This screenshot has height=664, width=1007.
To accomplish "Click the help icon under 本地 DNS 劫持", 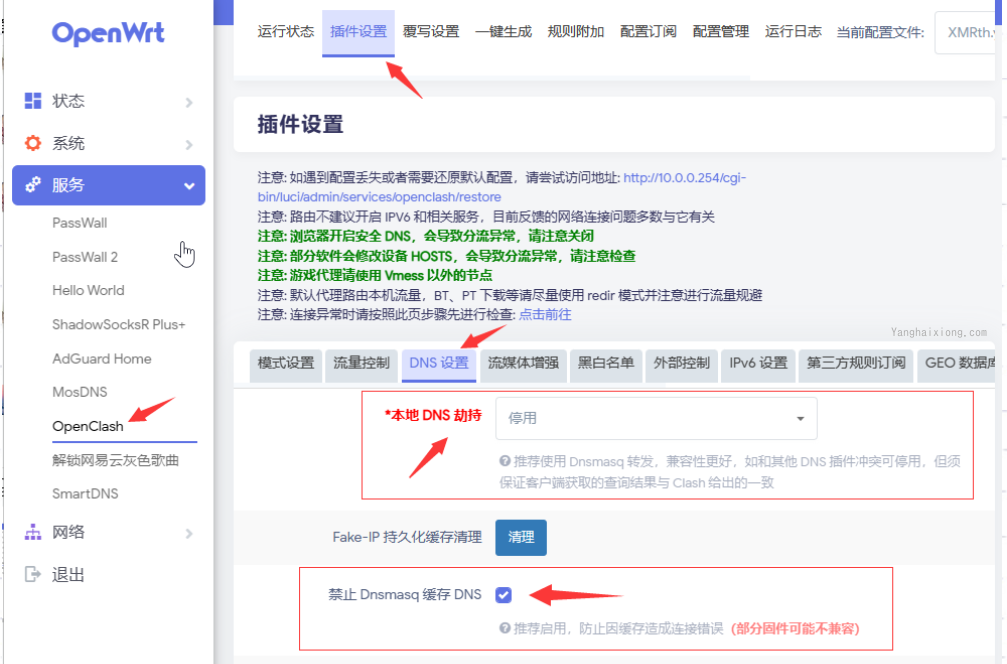I will (x=505, y=461).
